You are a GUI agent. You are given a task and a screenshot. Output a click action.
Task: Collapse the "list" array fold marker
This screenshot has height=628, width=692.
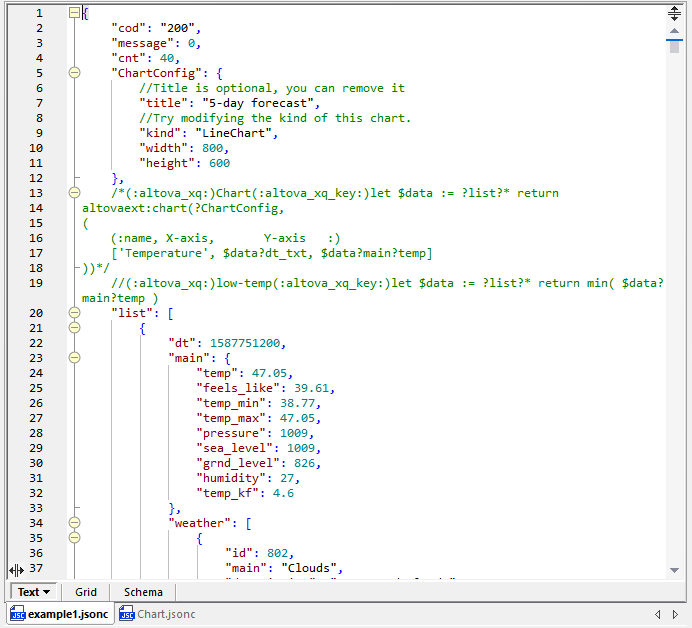tap(74, 313)
